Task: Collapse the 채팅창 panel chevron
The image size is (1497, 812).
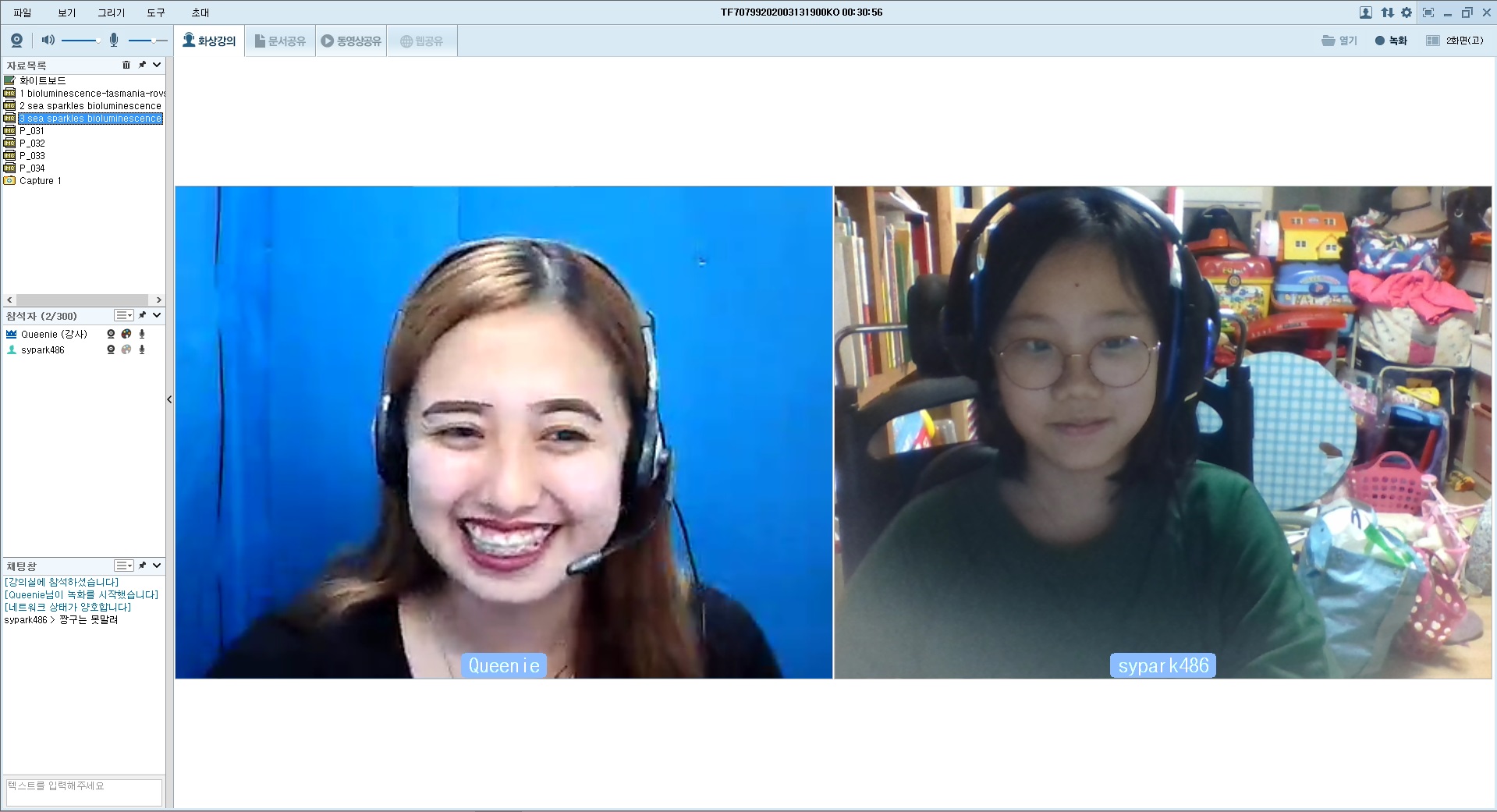Action: point(157,566)
